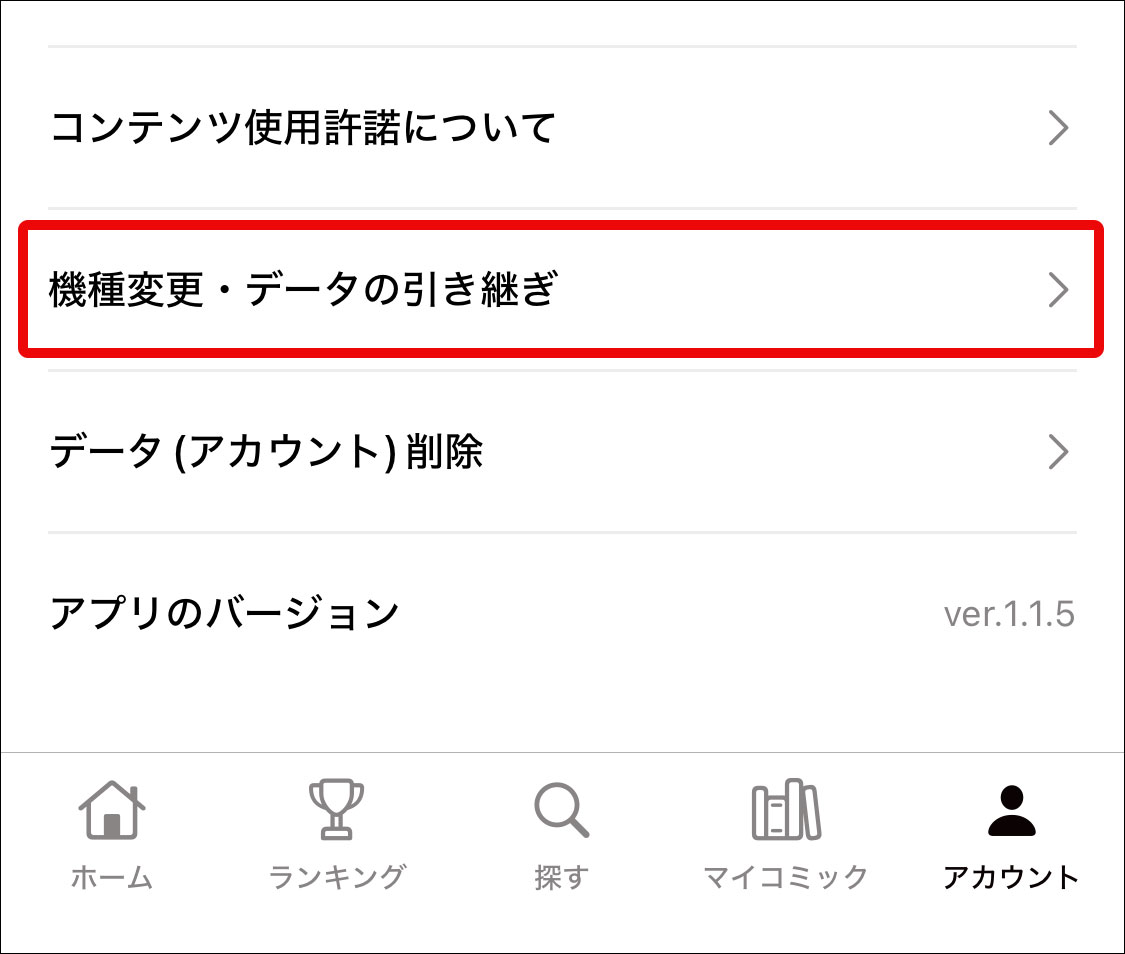1125x954 pixels.
Task: Click blank area right of データ(アカウント)削除 text
Action: (761, 452)
